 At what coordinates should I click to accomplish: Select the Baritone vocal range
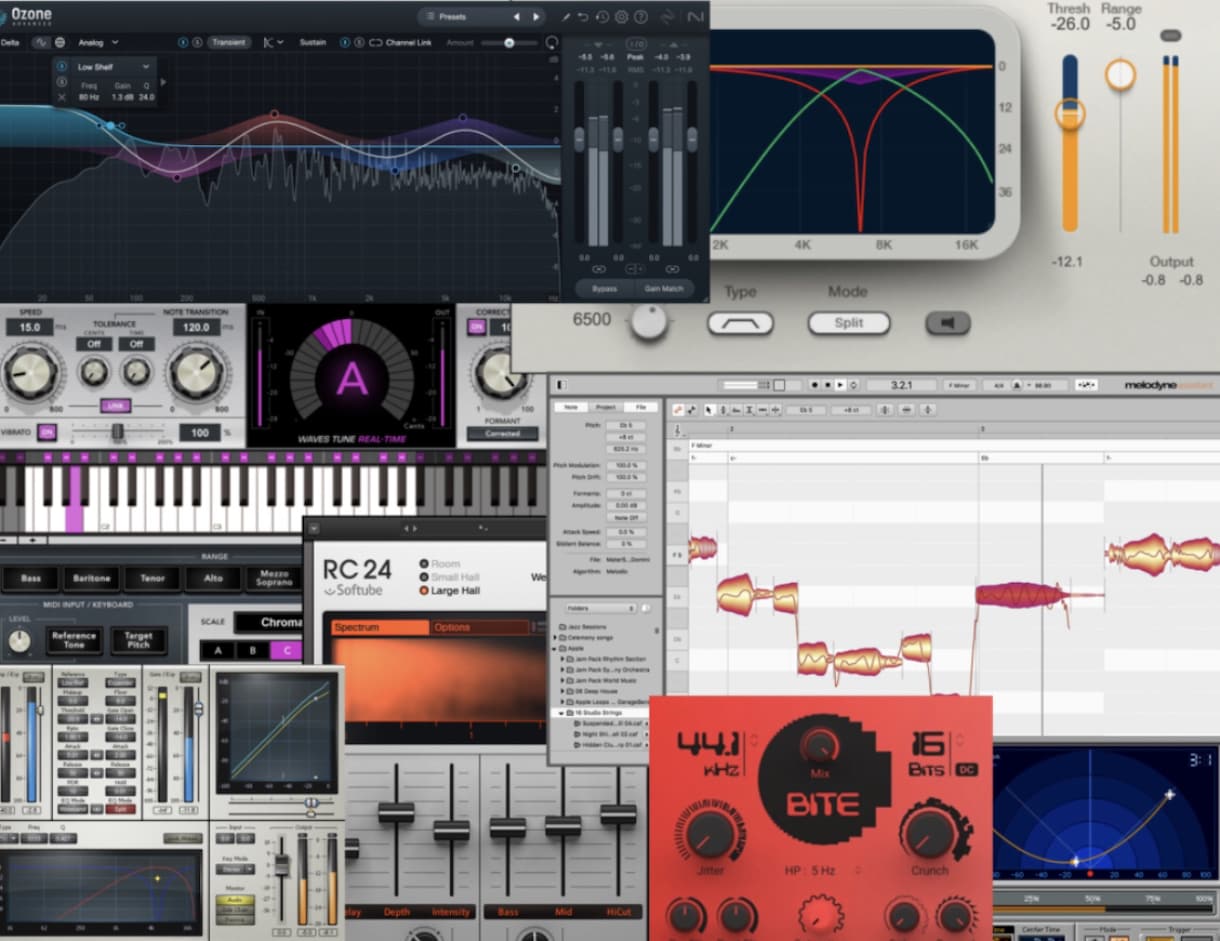click(92, 578)
